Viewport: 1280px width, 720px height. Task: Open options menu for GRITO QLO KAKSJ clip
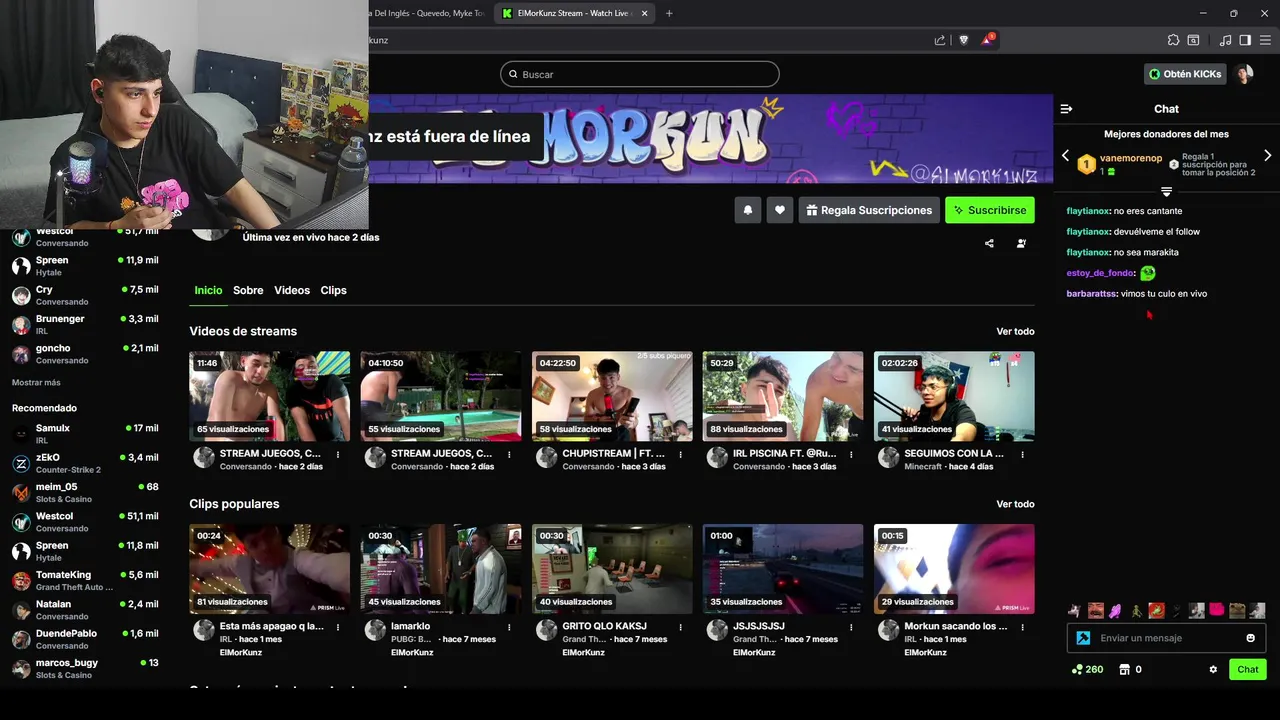[x=680, y=627]
